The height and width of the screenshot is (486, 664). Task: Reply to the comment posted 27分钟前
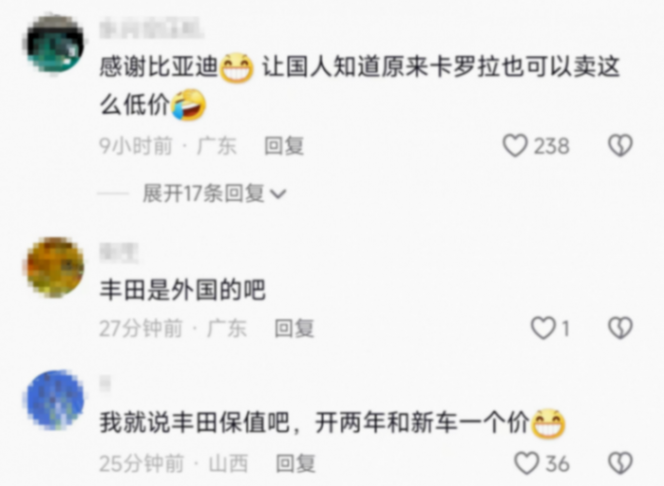click(294, 329)
